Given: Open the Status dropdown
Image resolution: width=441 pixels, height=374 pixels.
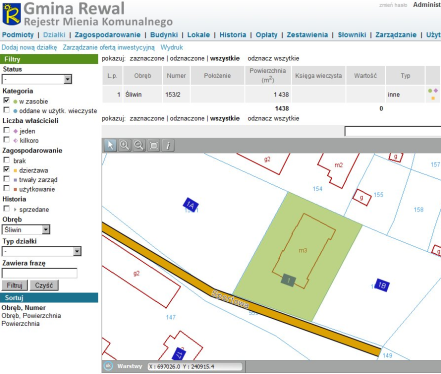Looking at the screenshot, I should [37, 79].
